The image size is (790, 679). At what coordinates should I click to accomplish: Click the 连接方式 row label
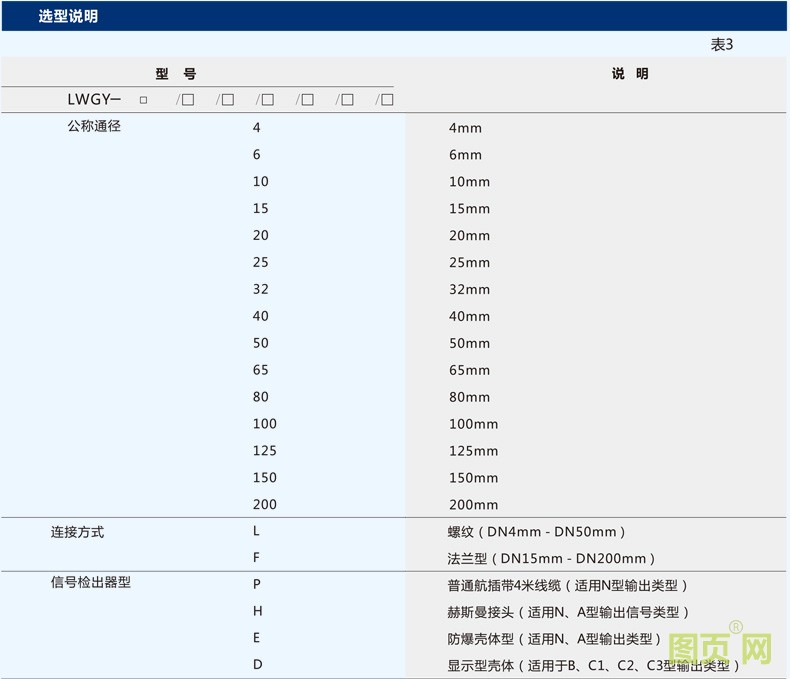[x=77, y=532]
